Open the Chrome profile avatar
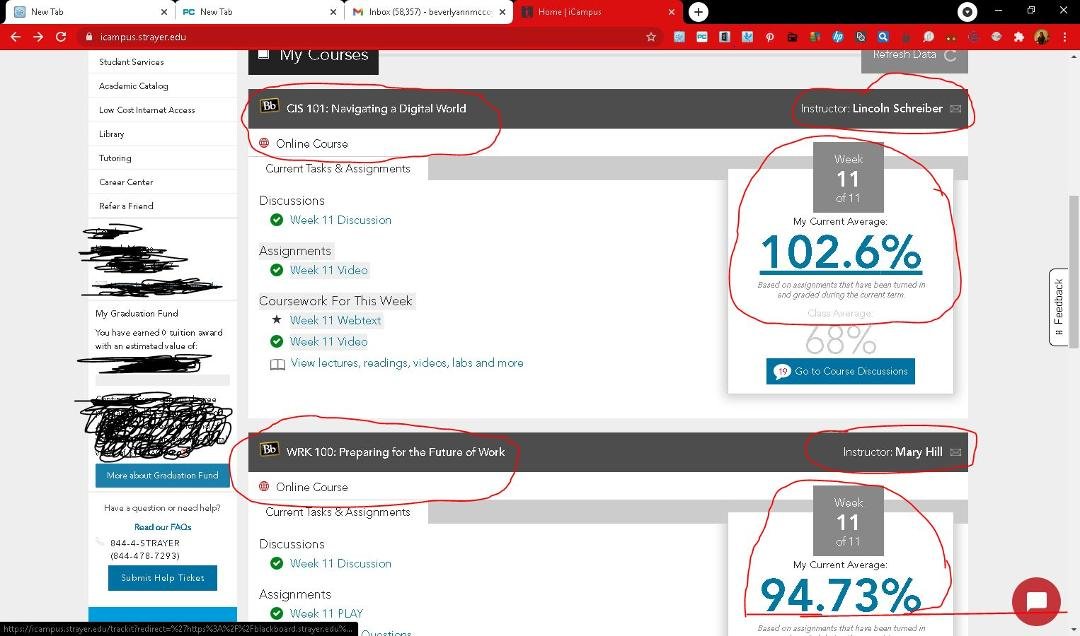Screen dimensions: 1080x636 pyautogui.click(x=1041, y=37)
